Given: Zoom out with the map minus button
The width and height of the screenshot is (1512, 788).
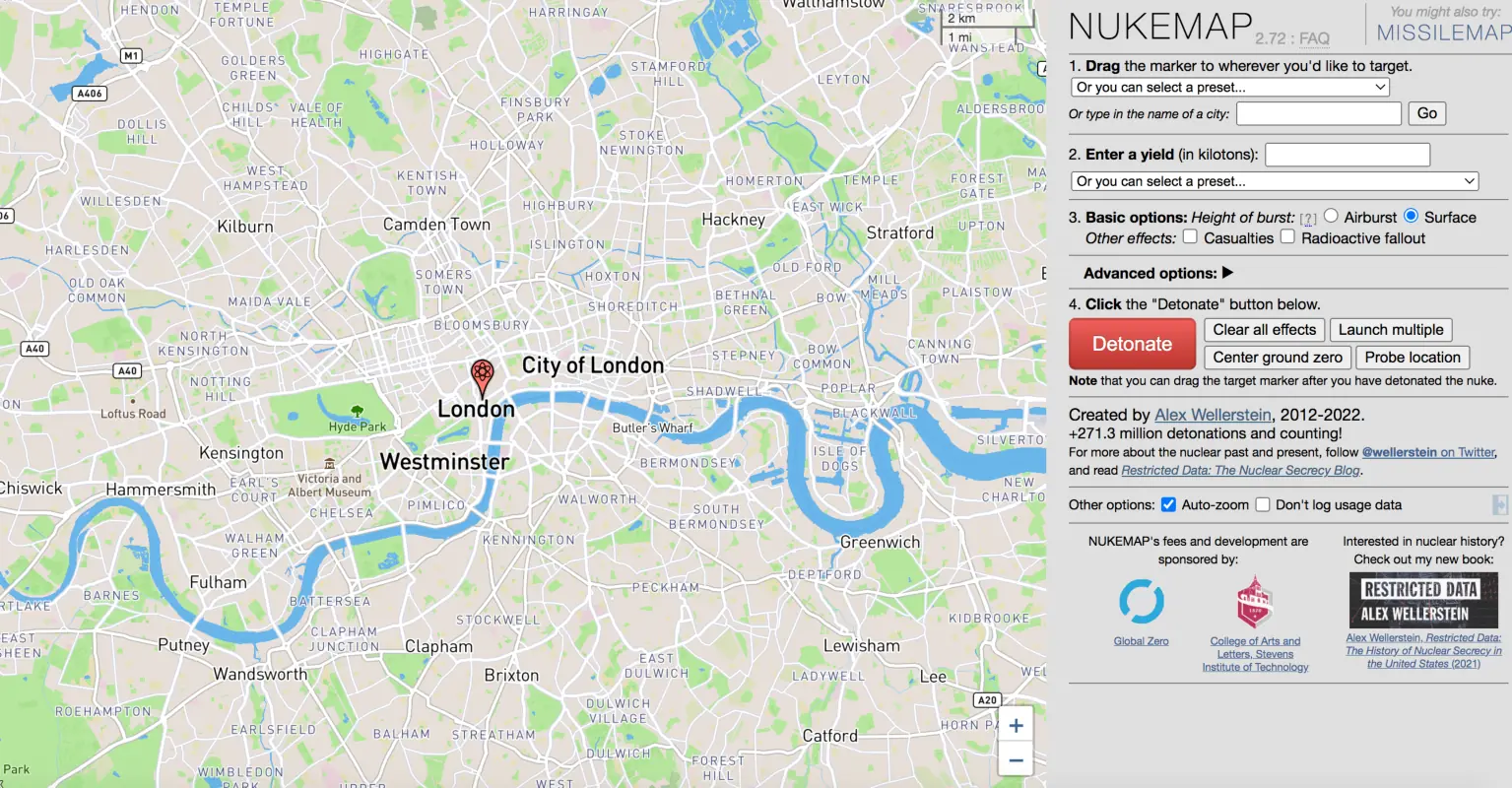Looking at the screenshot, I should tap(1016, 760).
